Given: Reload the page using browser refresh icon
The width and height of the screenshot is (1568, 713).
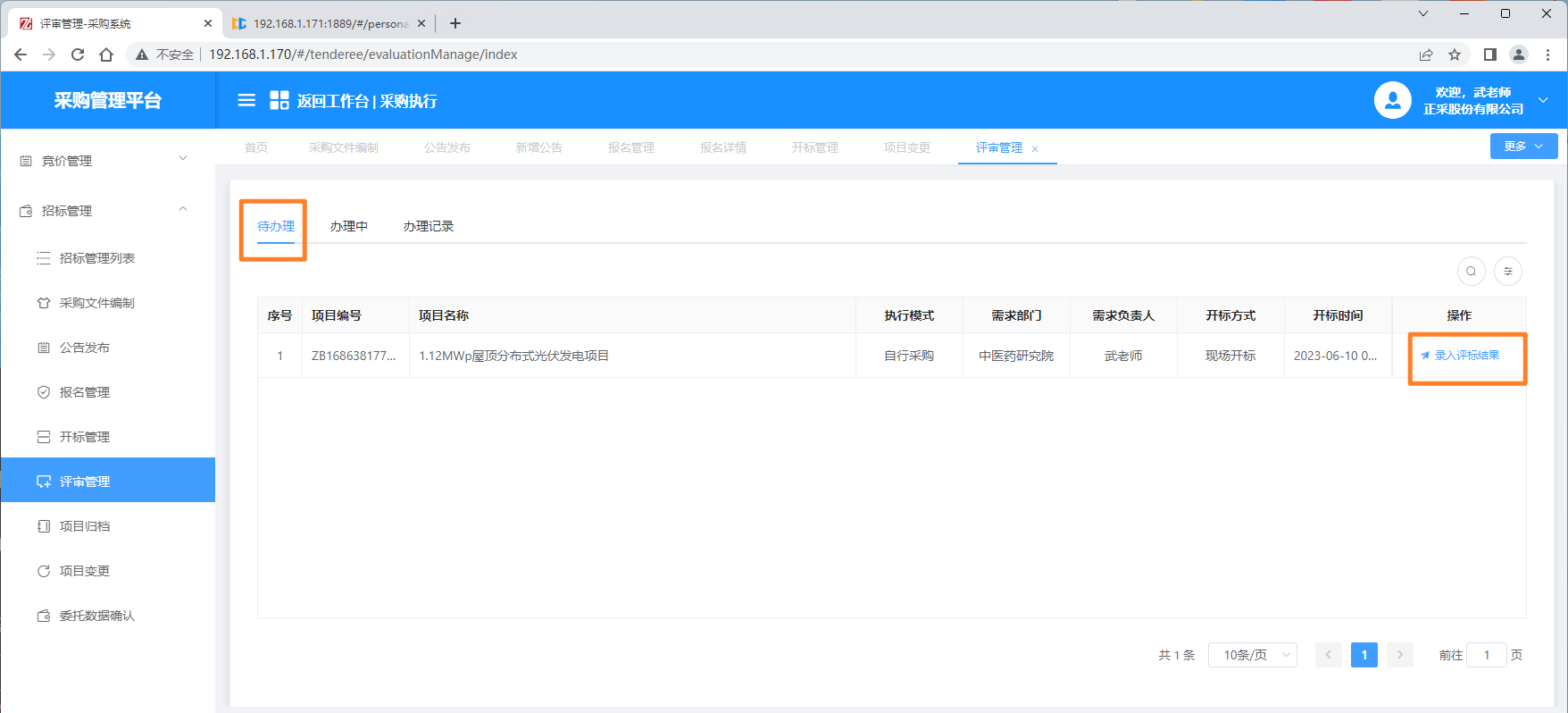Looking at the screenshot, I should pyautogui.click(x=78, y=55).
